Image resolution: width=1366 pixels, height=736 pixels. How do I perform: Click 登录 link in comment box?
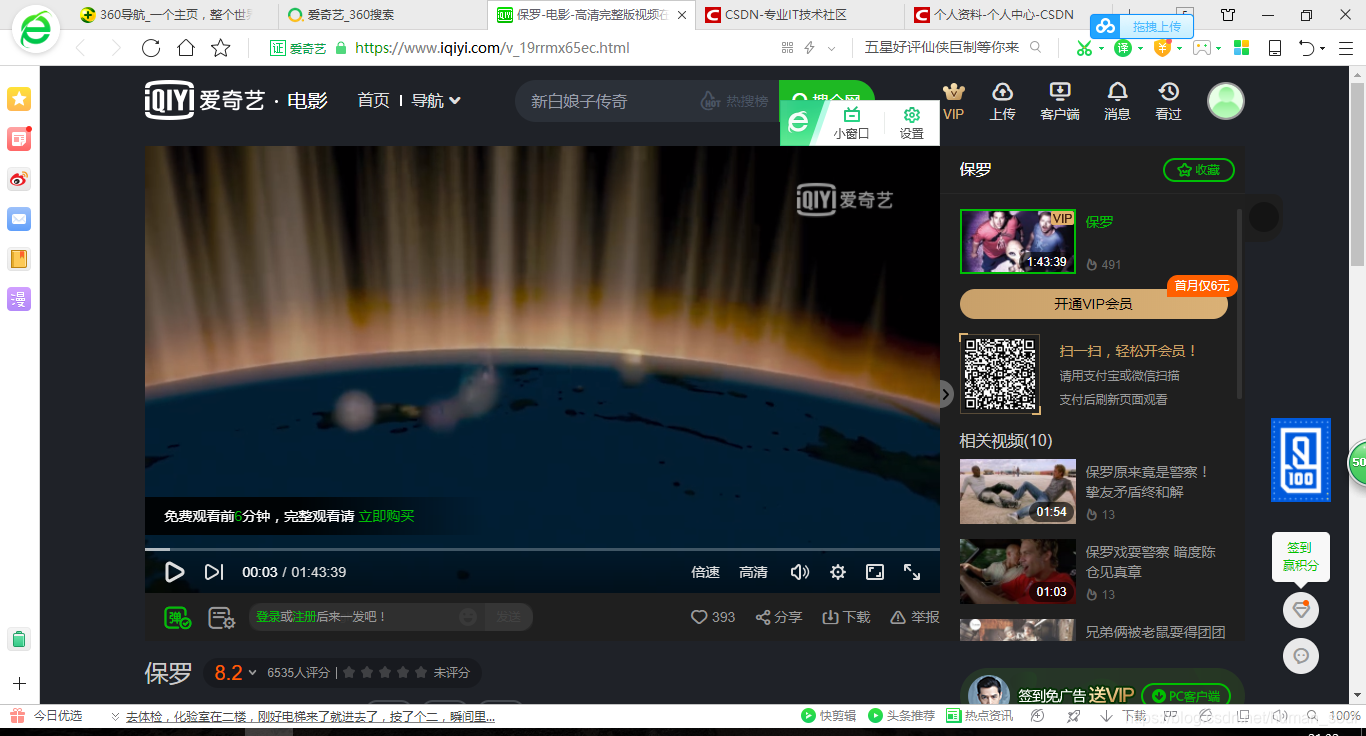coord(268,617)
